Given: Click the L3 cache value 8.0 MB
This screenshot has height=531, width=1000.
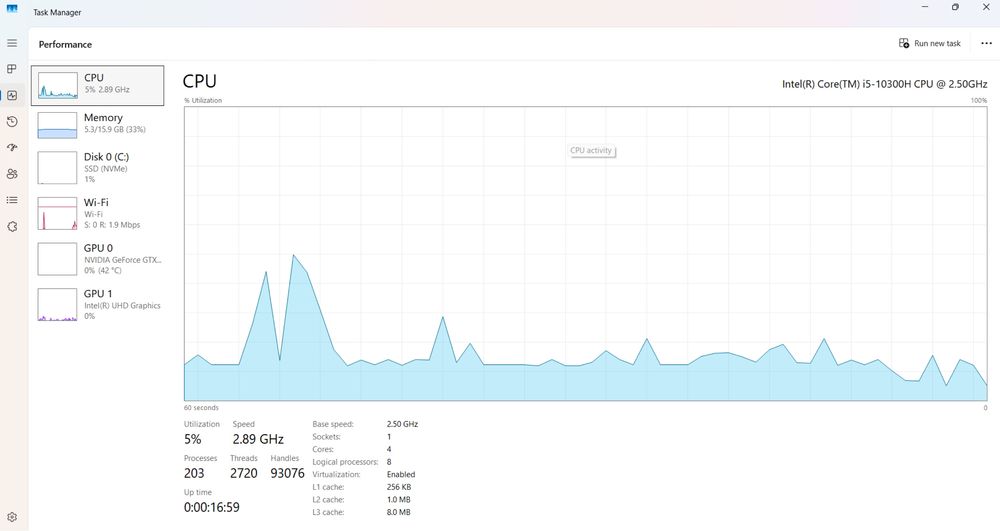Looking at the screenshot, I should point(399,512).
